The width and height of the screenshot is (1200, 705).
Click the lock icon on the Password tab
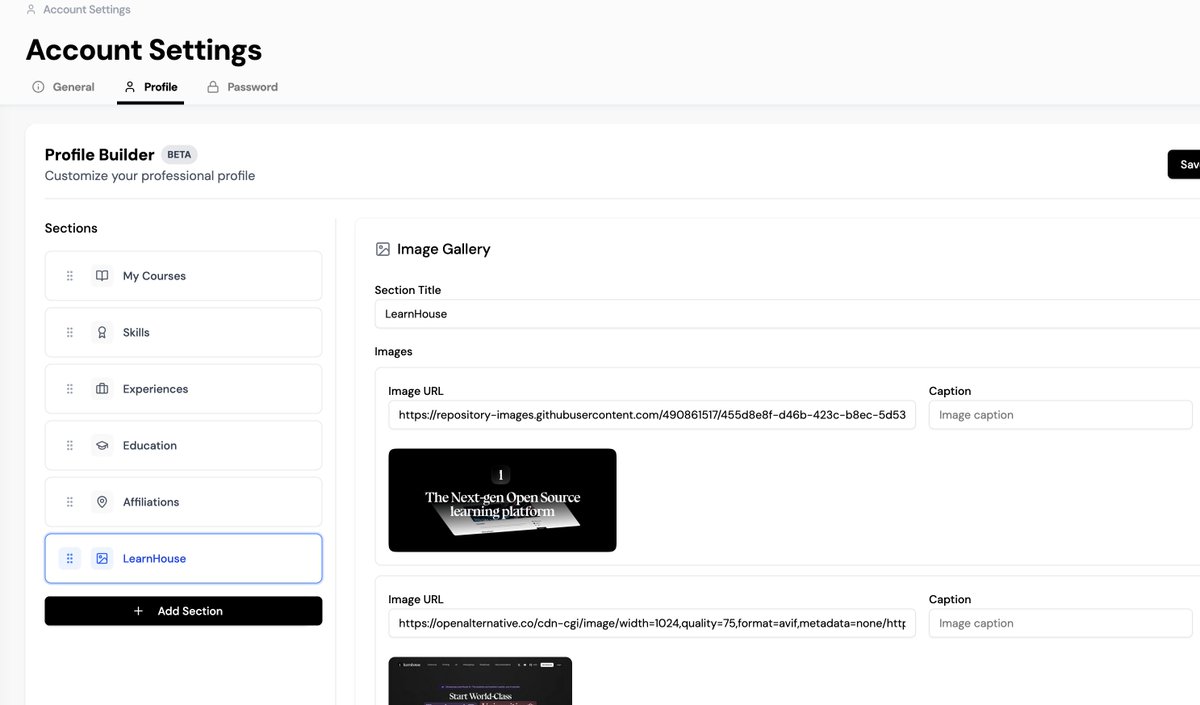[213, 87]
